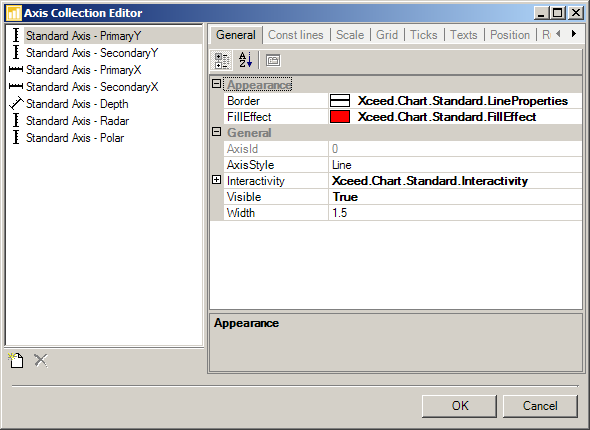The width and height of the screenshot is (590, 430).
Task: Click the Width value field
Action: [x=455, y=213]
